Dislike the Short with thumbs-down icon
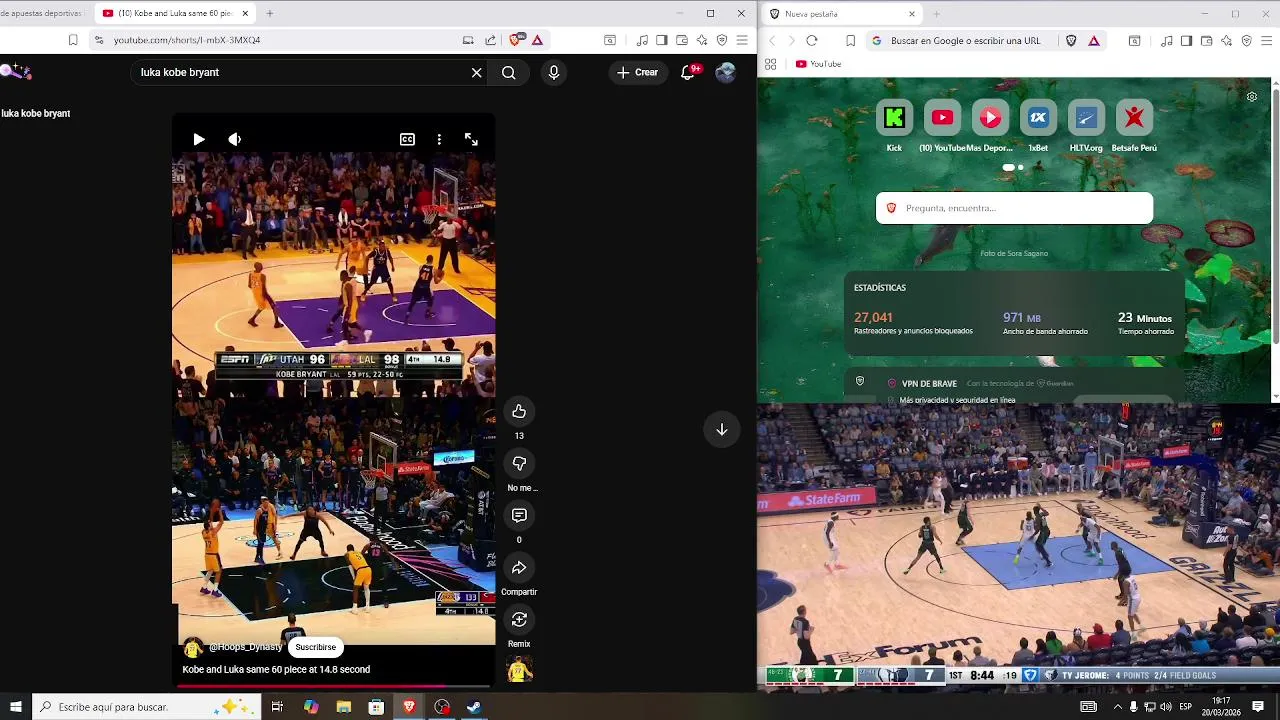This screenshot has width=1280, height=720. (519, 463)
